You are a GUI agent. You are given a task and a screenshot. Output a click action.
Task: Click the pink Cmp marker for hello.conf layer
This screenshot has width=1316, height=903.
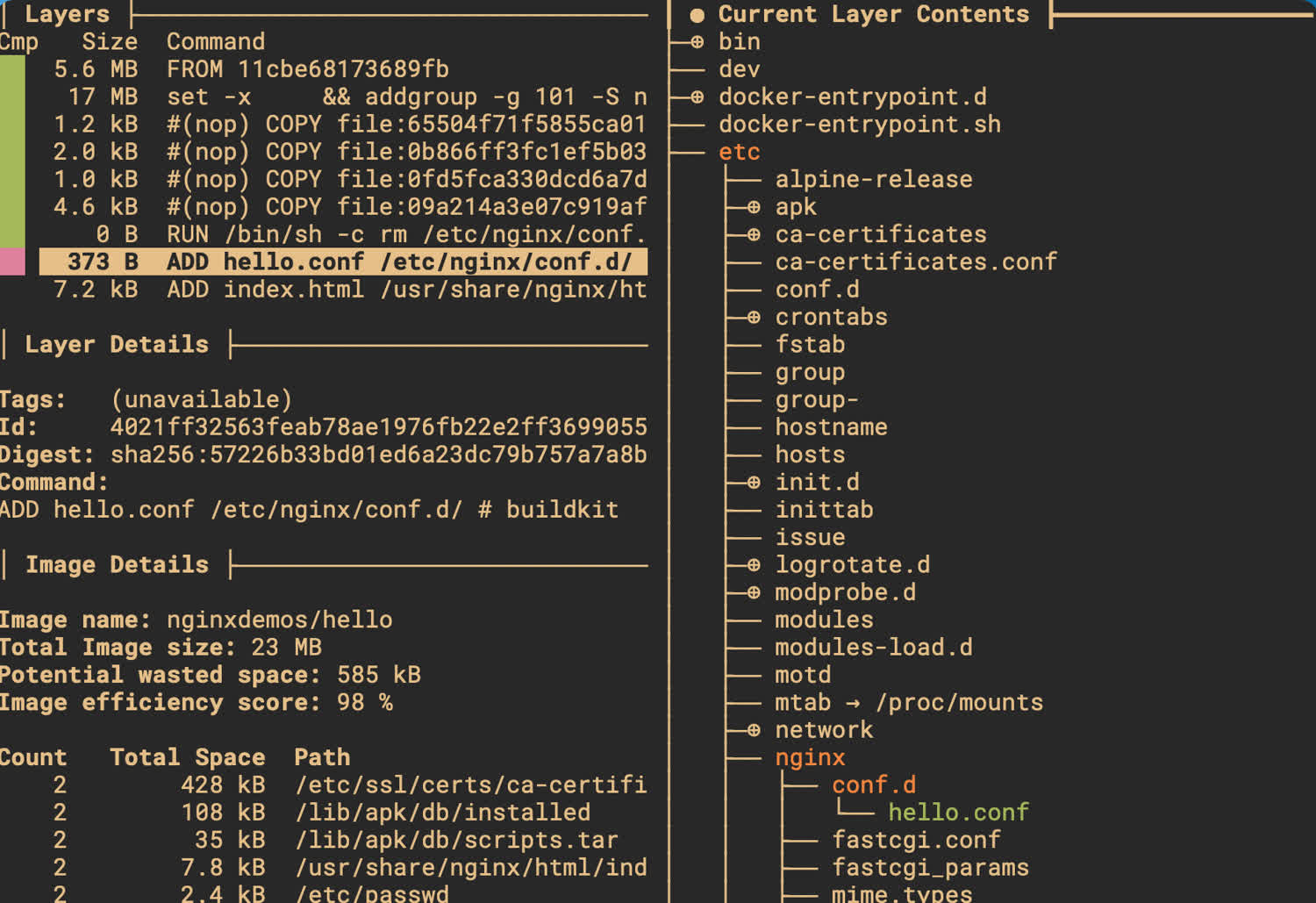pyautogui.click(x=12, y=262)
